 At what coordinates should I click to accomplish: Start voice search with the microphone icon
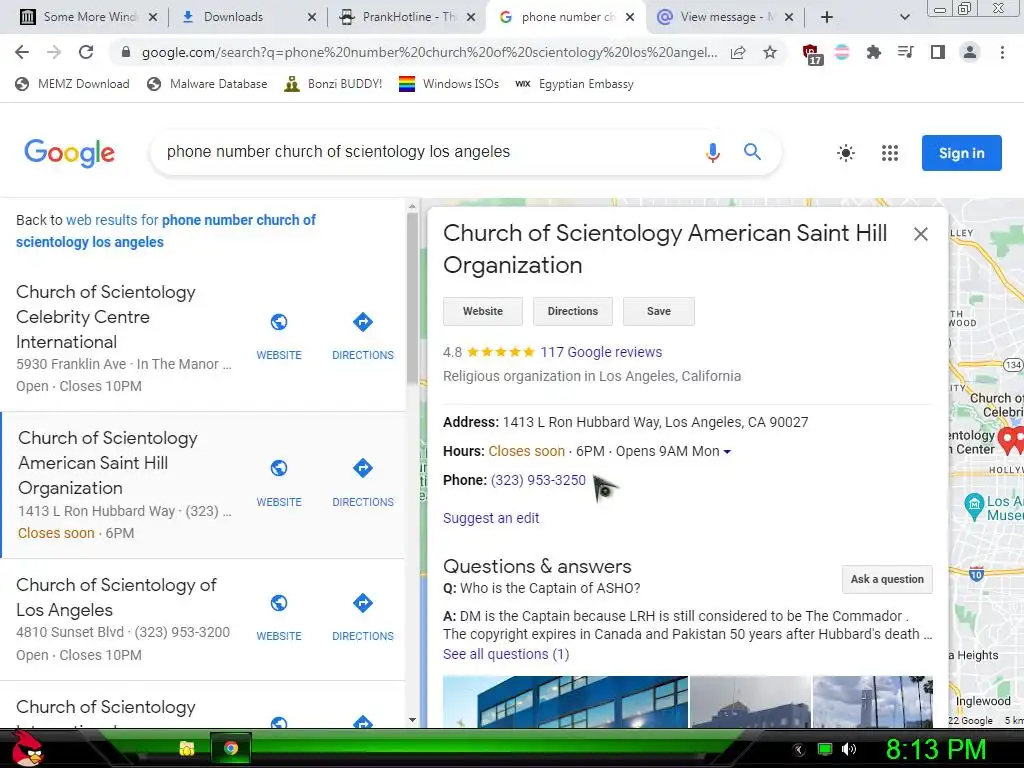tap(712, 153)
